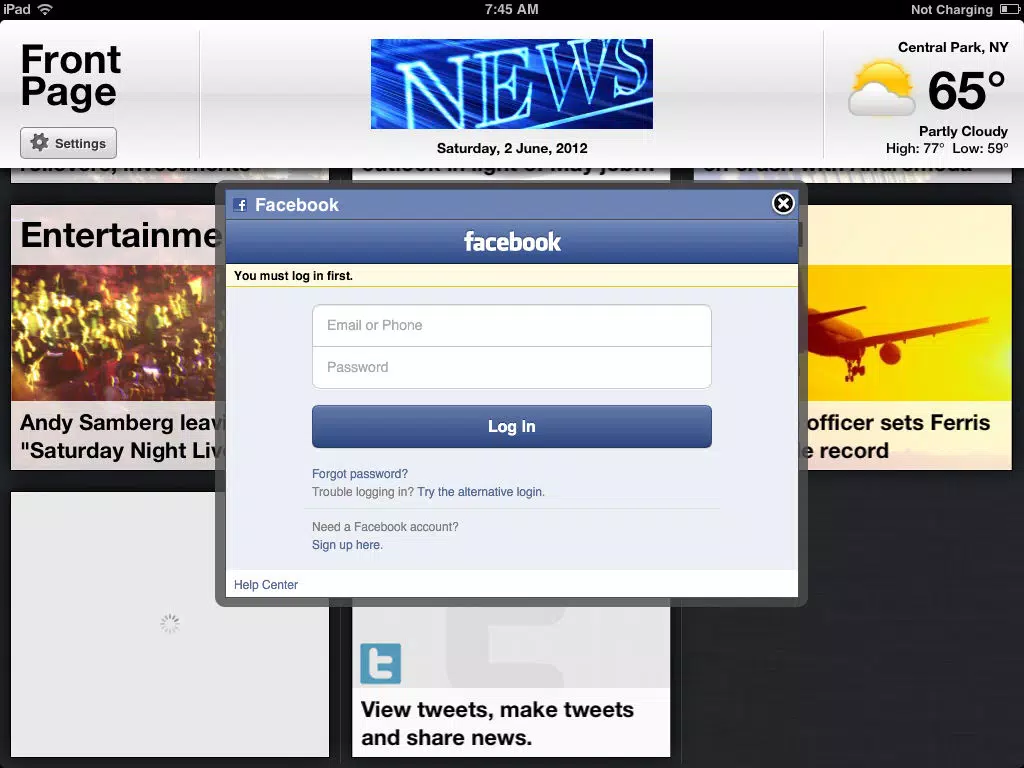Image resolution: width=1024 pixels, height=768 pixels.
Task: Follow the Sign up here link
Action: 347,545
